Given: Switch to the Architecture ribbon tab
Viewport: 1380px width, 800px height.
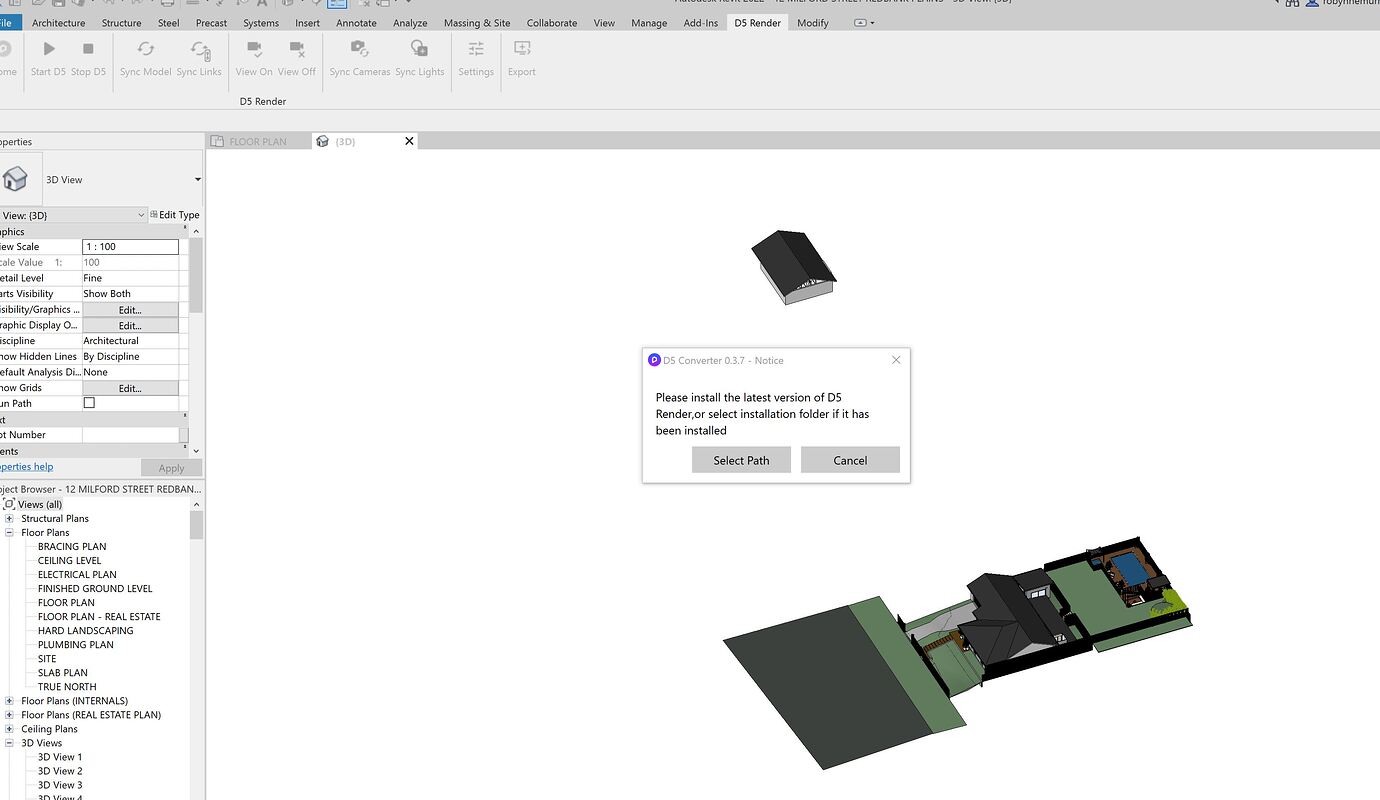Looking at the screenshot, I should point(59,23).
